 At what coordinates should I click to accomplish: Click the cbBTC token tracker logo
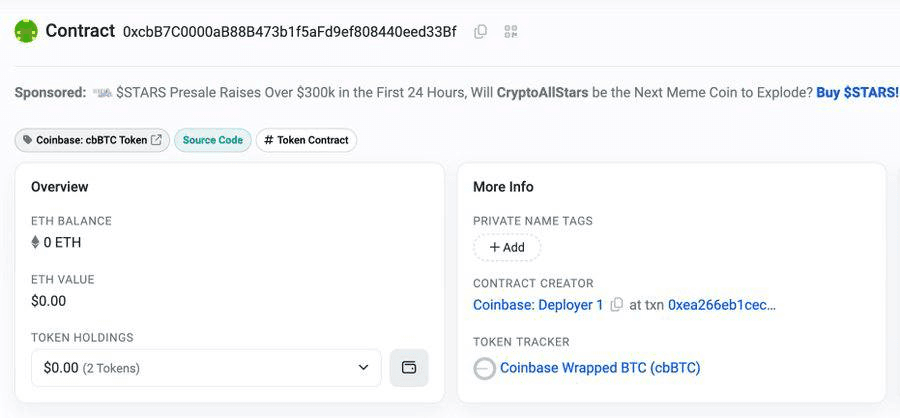point(484,368)
